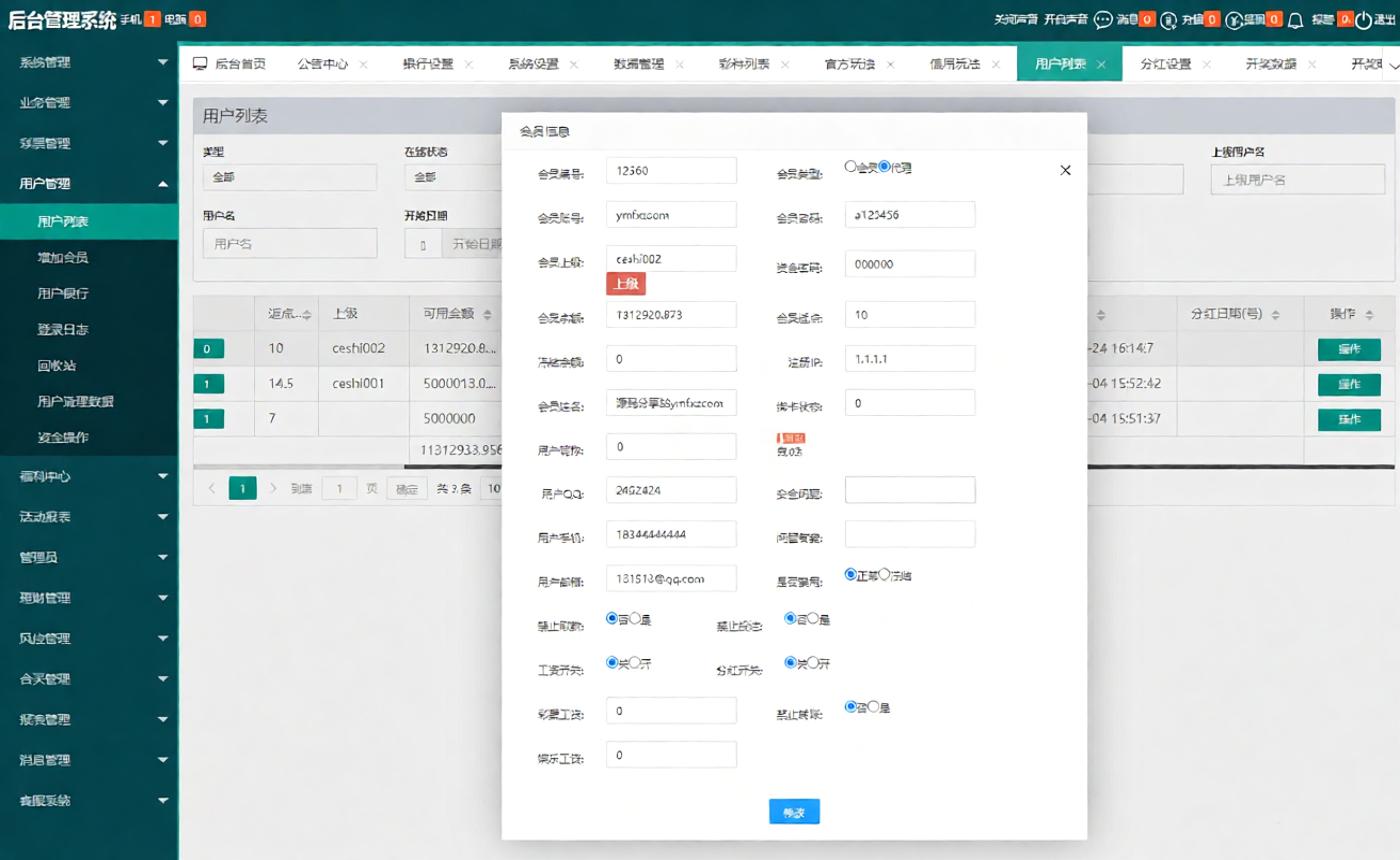
Task: Sort the 操作 column with its arrows
Action: pyautogui.click(x=1369, y=315)
